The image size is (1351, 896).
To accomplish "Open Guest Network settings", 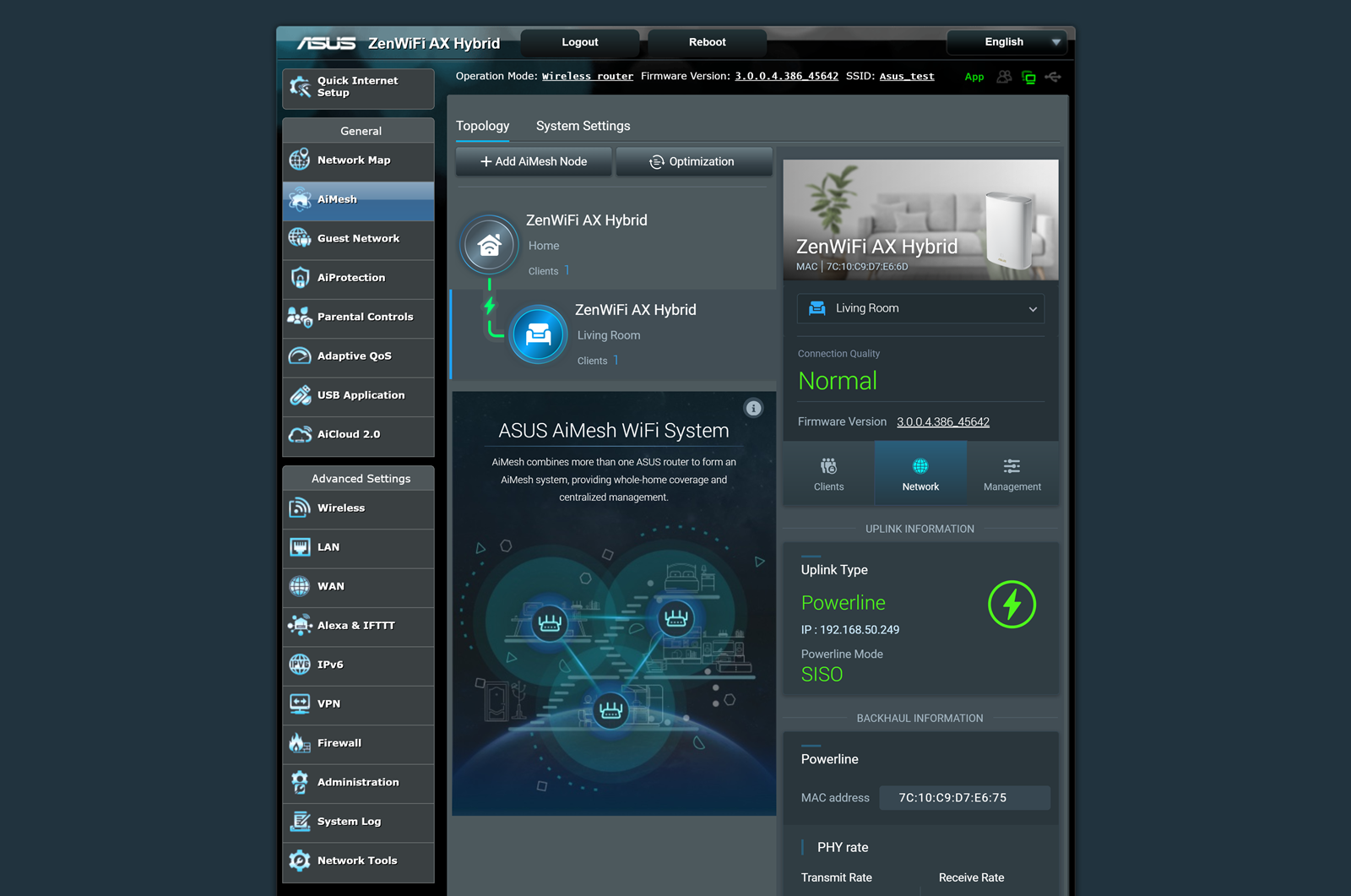I will 358,239.
